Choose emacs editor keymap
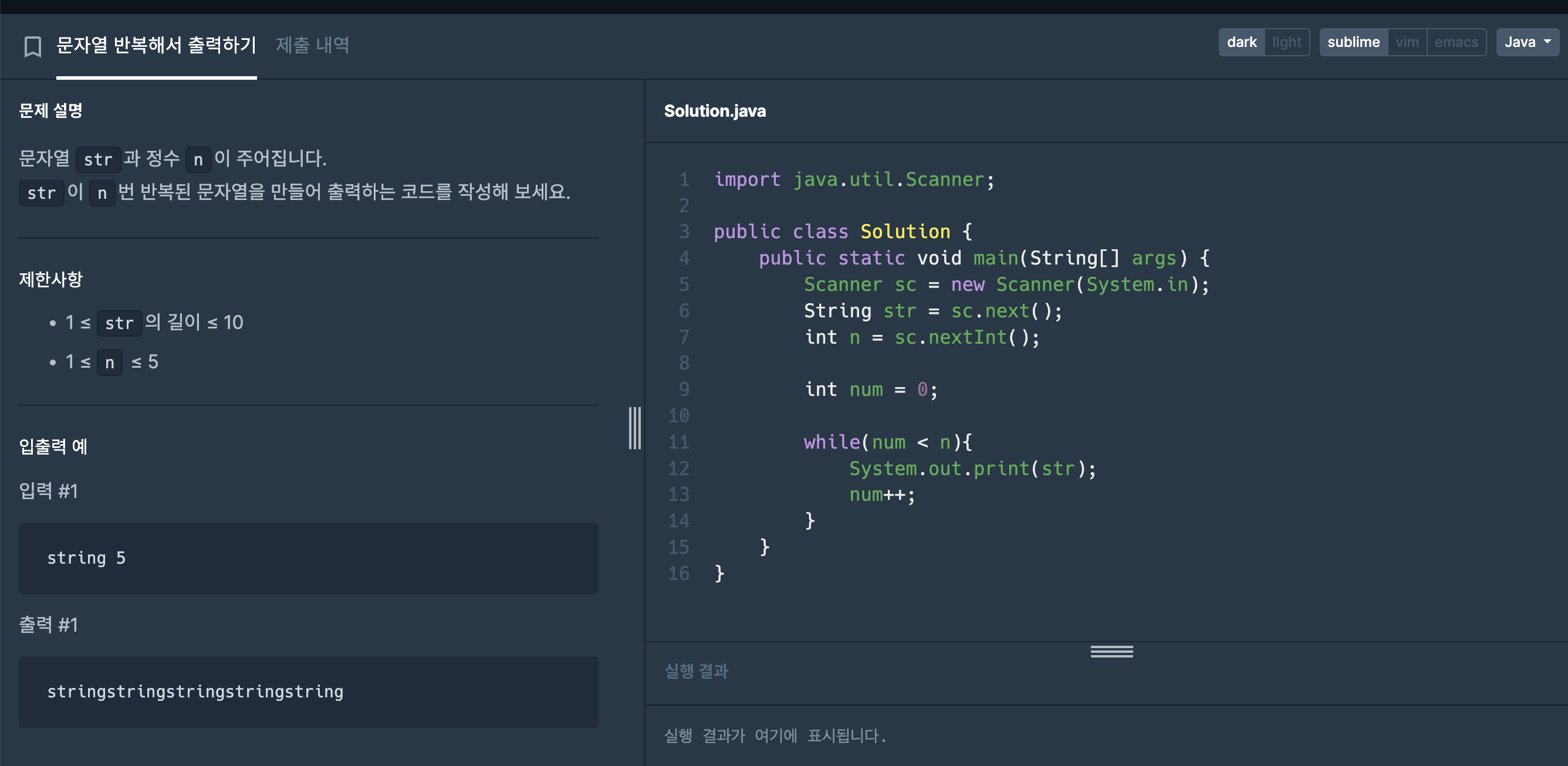Viewport: 1568px width, 766px height. [x=1456, y=42]
